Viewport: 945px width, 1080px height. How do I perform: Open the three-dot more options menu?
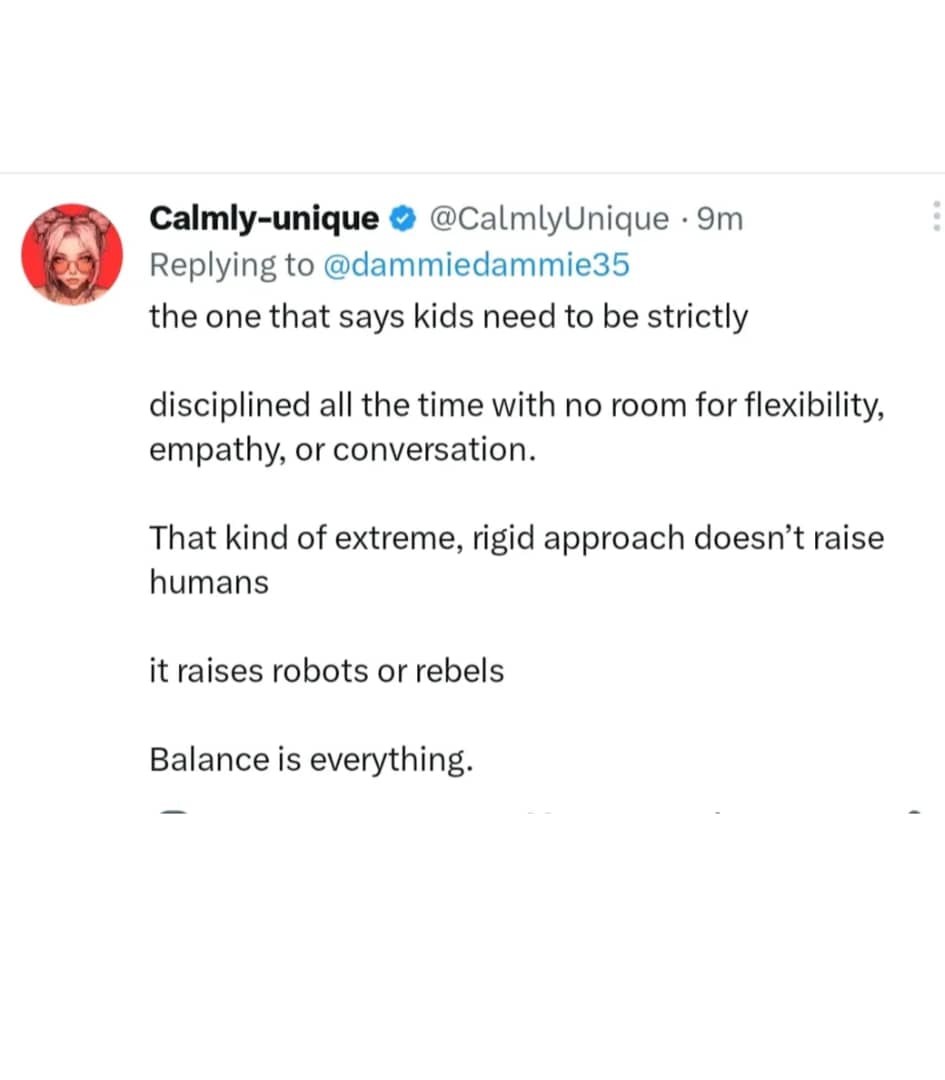pyautogui.click(x=936, y=217)
